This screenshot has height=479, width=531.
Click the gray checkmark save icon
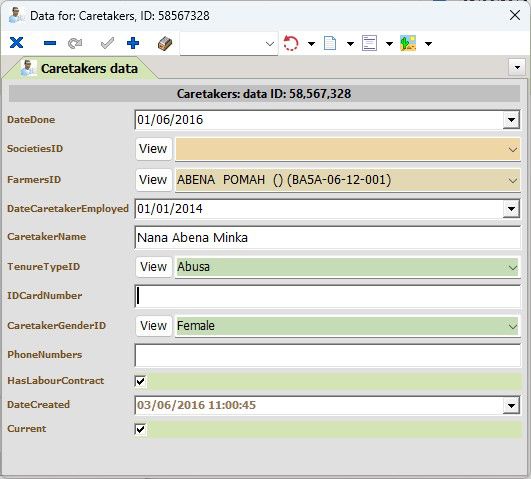pyautogui.click(x=107, y=43)
